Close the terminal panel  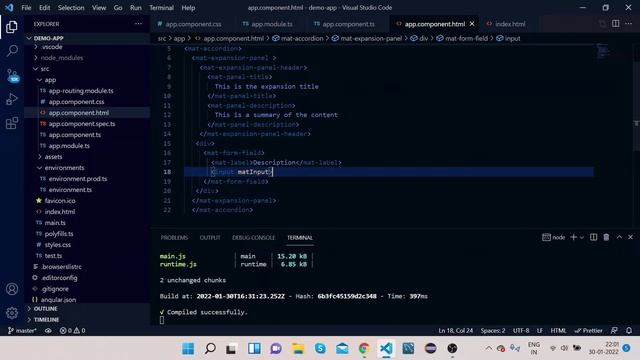click(630, 237)
